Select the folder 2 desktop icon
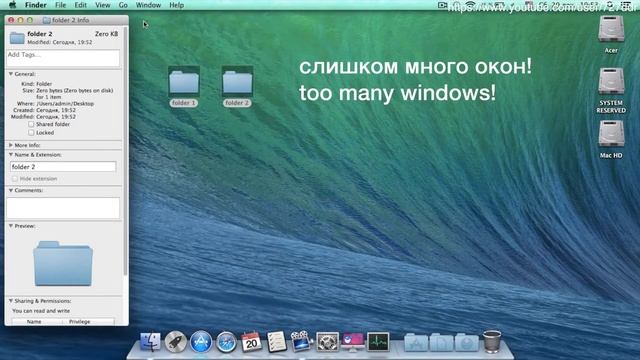The width and height of the screenshot is (640, 360). [x=237, y=82]
